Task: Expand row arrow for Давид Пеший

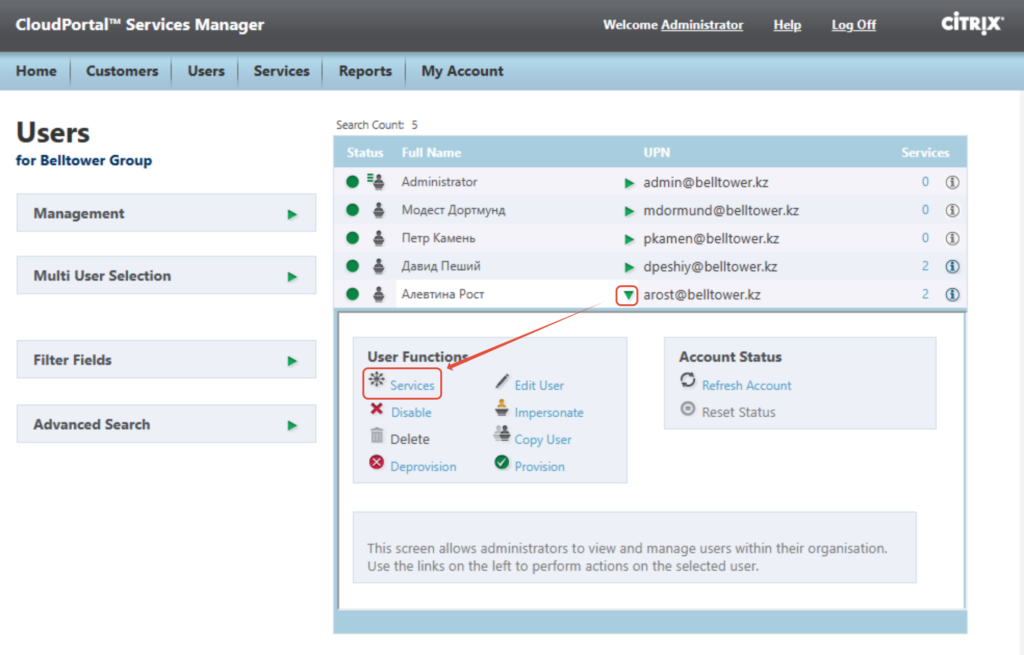Action: (x=629, y=267)
